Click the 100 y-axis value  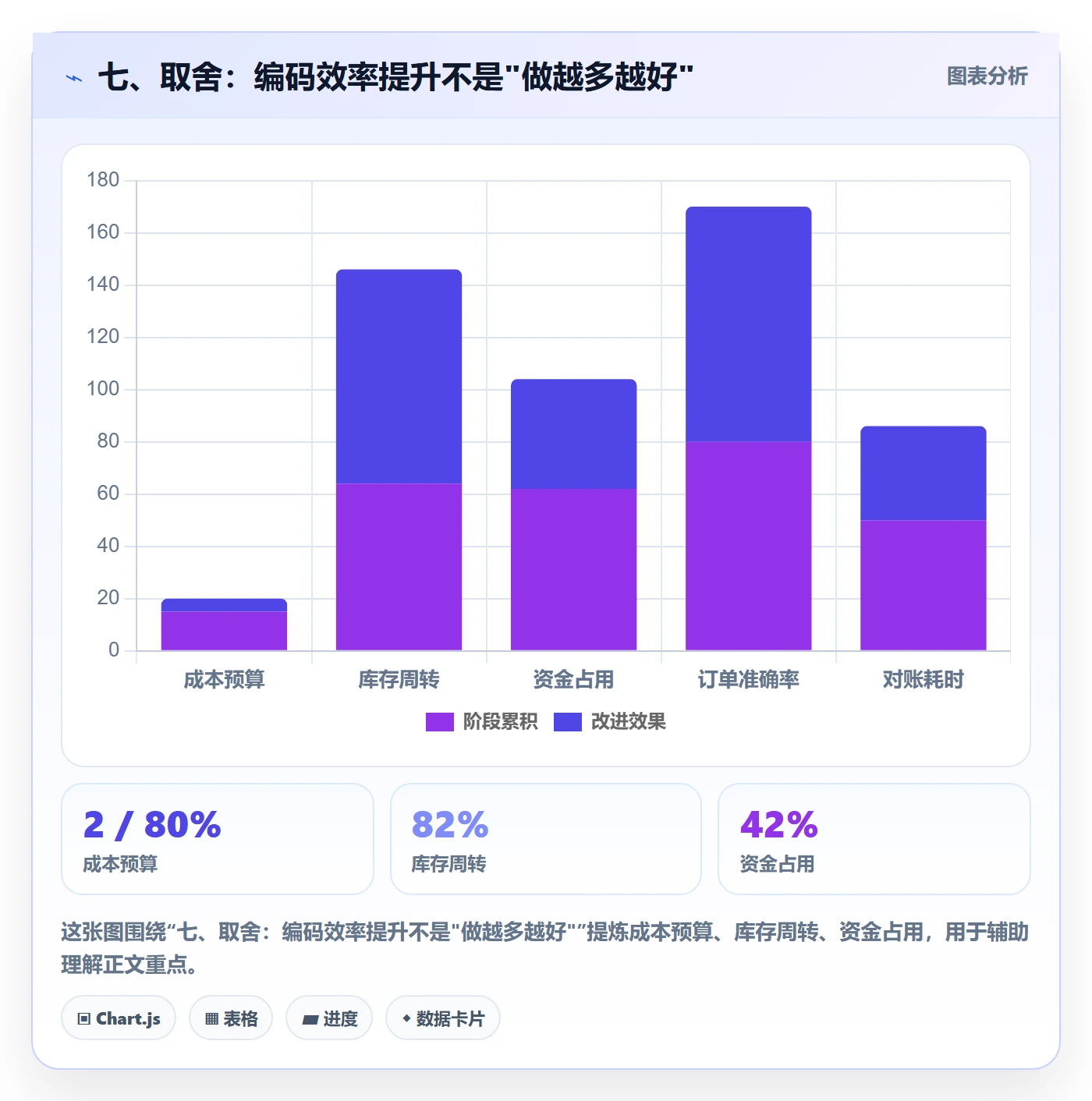pyautogui.click(x=103, y=389)
